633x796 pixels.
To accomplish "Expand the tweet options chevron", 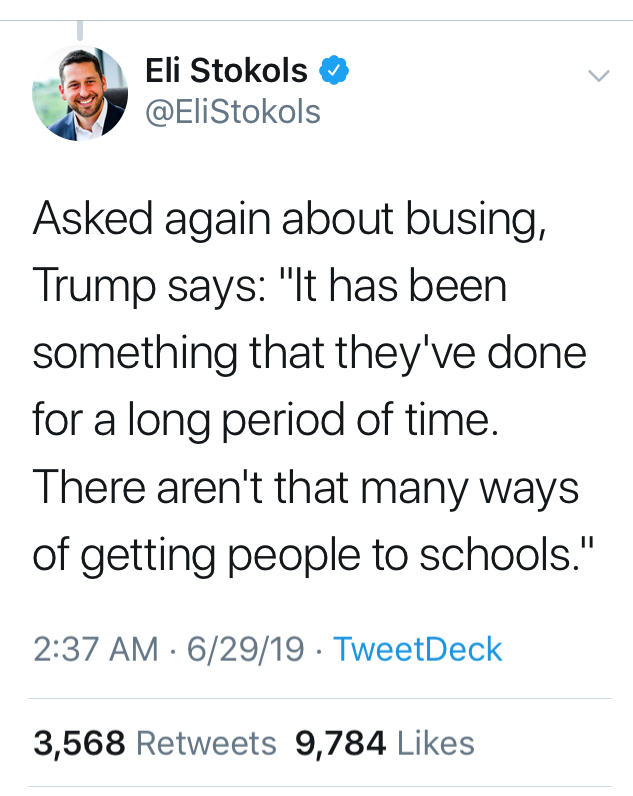I will [x=598, y=75].
